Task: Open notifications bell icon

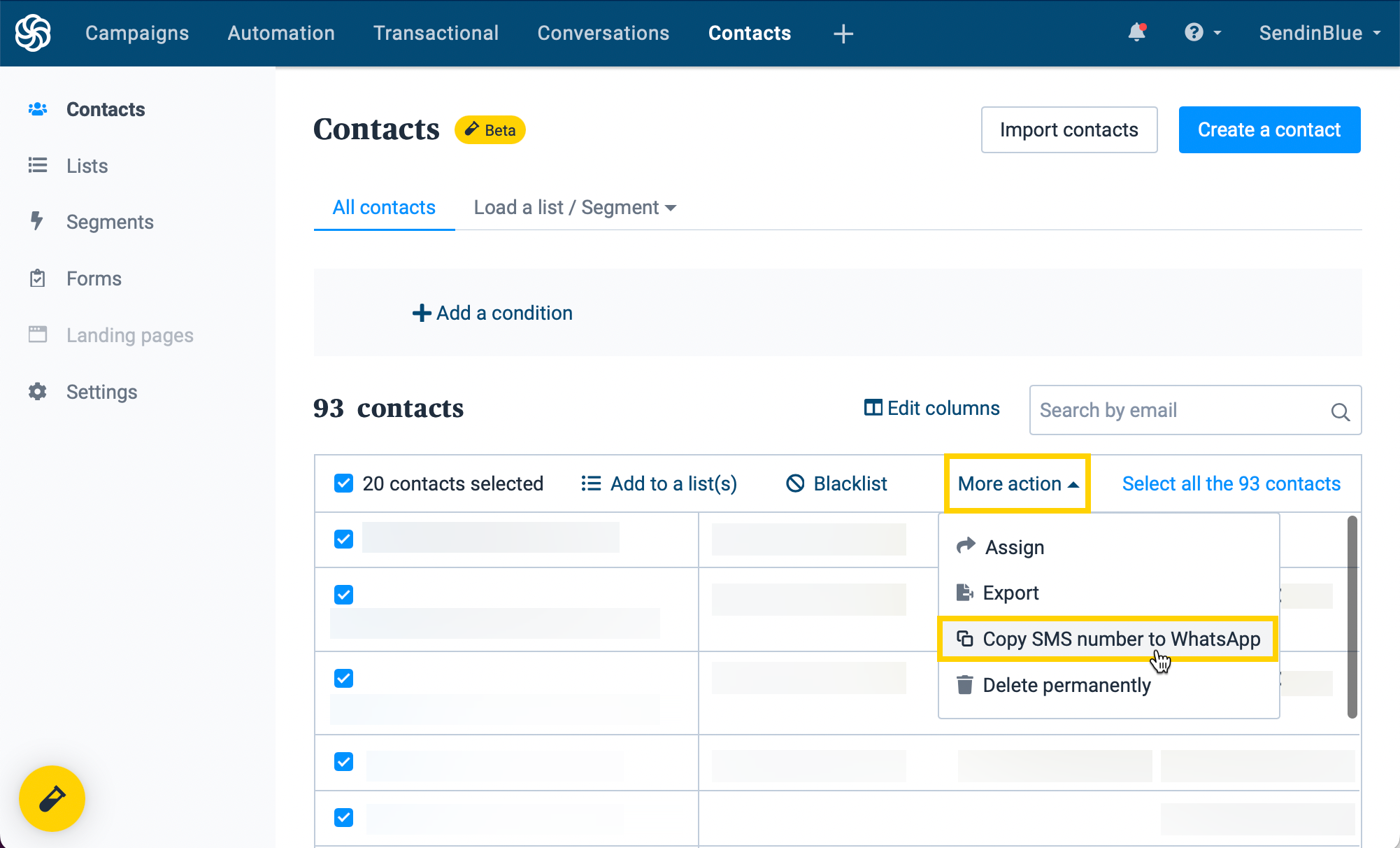Action: pos(1137,33)
